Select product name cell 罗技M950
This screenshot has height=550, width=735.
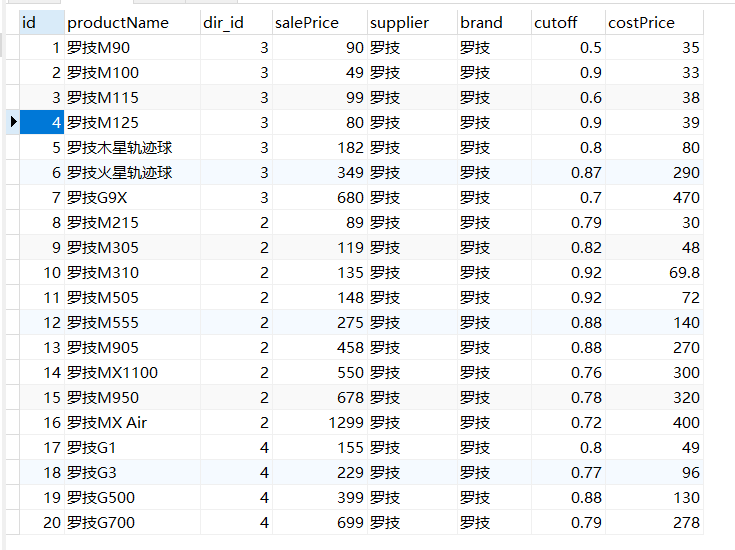tap(132, 398)
